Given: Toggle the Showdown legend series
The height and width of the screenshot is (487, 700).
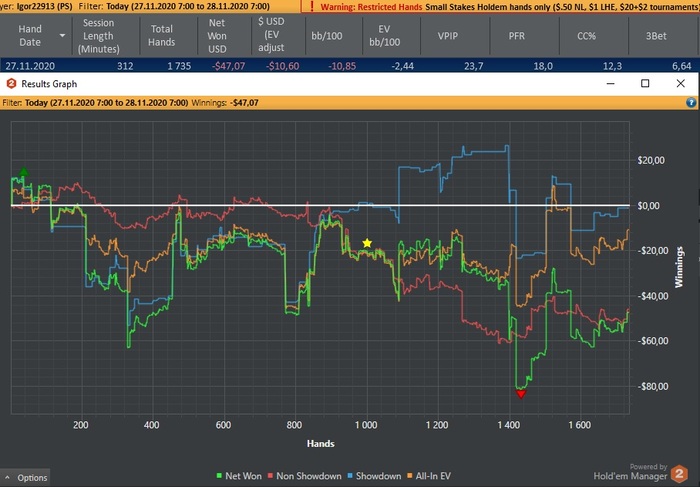Looking at the screenshot, I should click(x=374, y=476).
